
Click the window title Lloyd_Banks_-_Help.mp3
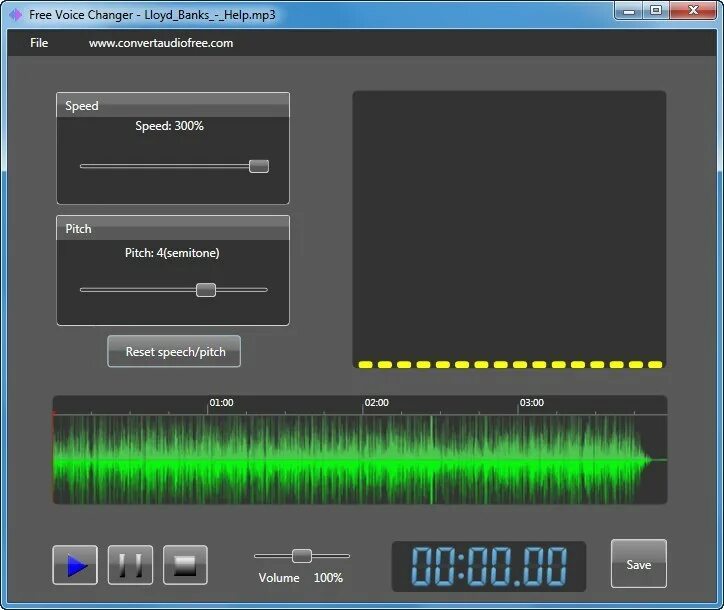point(210,15)
